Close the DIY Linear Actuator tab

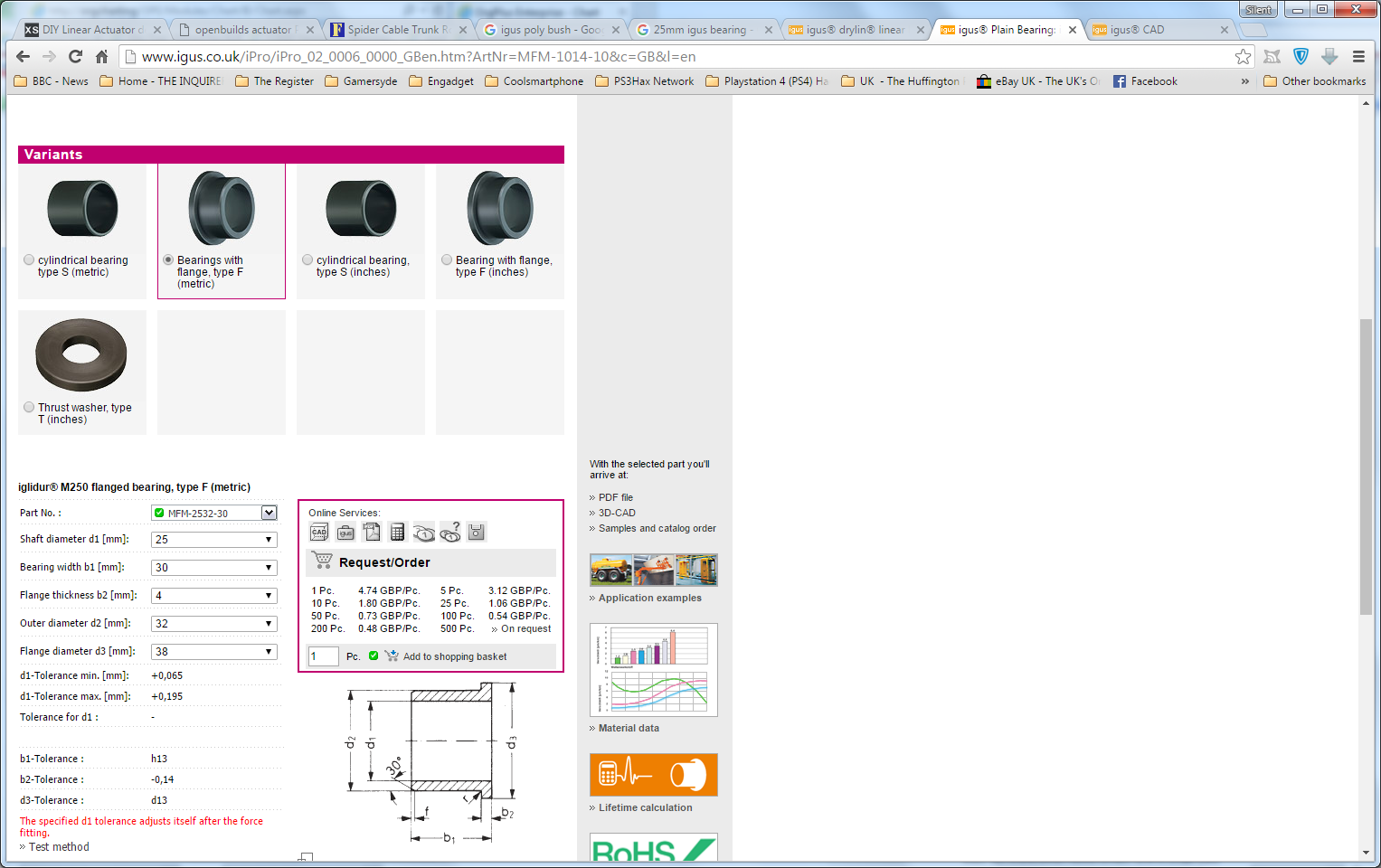(157, 30)
